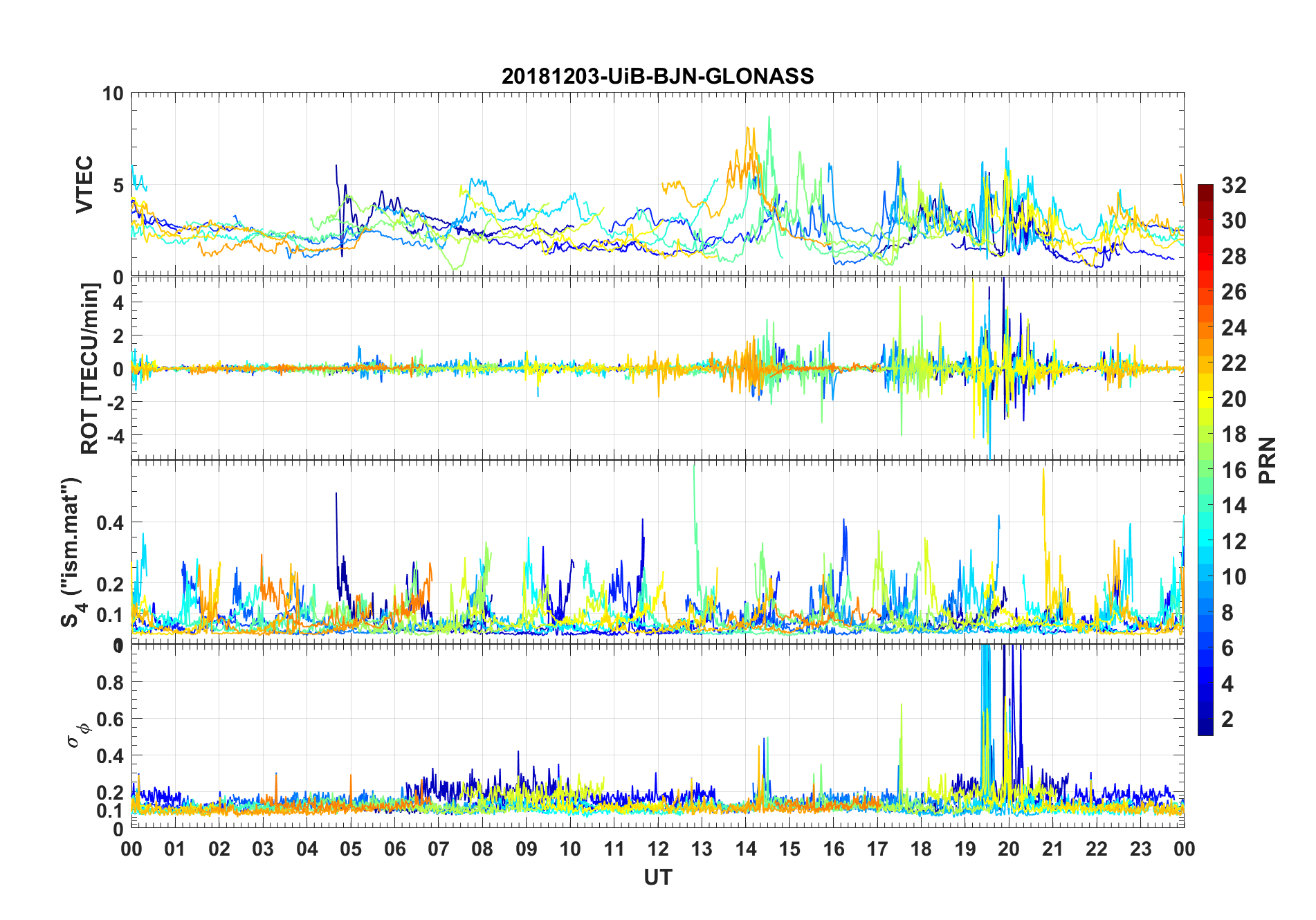Click the UT axis tick label 12
Image resolution: width=1316 pixels, height=920 pixels.
tap(658, 849)
